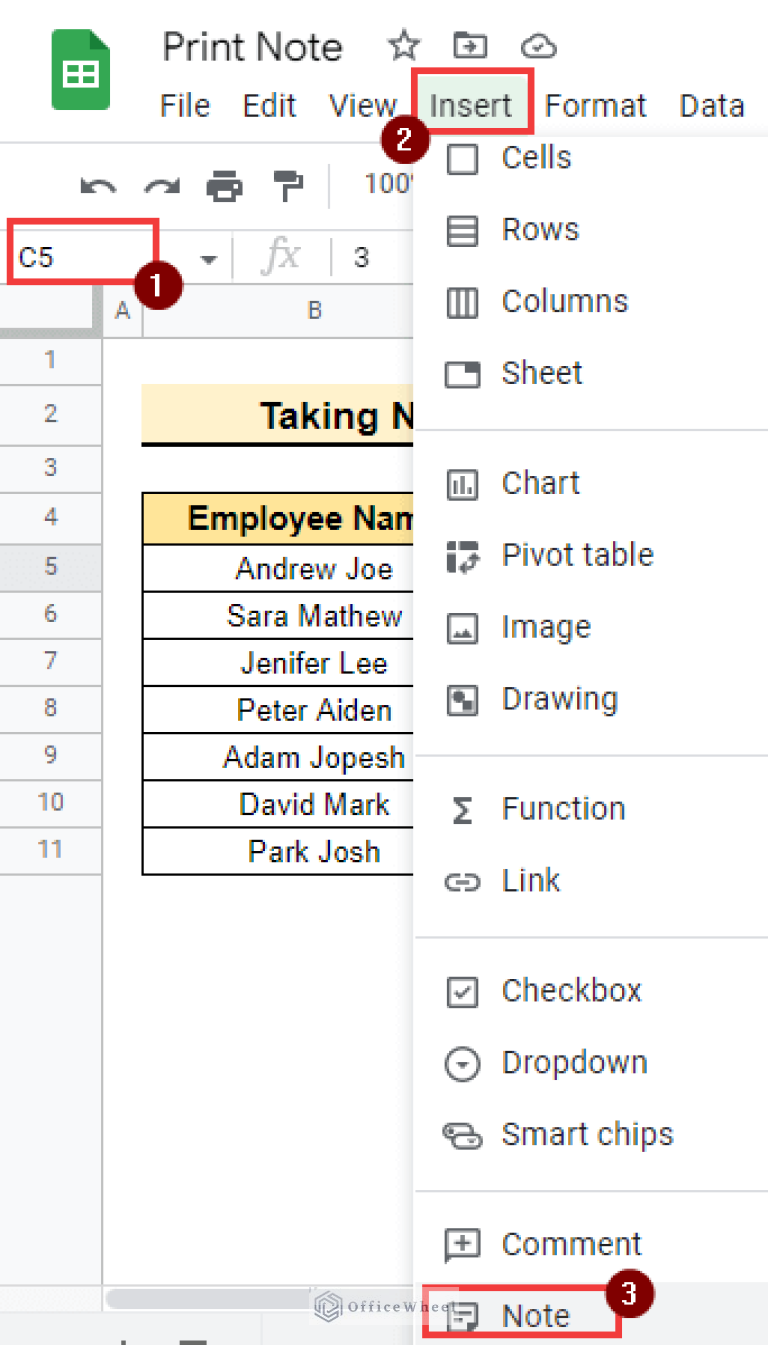Select the row 5 header
The image size is (768, 1345).
click(51, 567)
